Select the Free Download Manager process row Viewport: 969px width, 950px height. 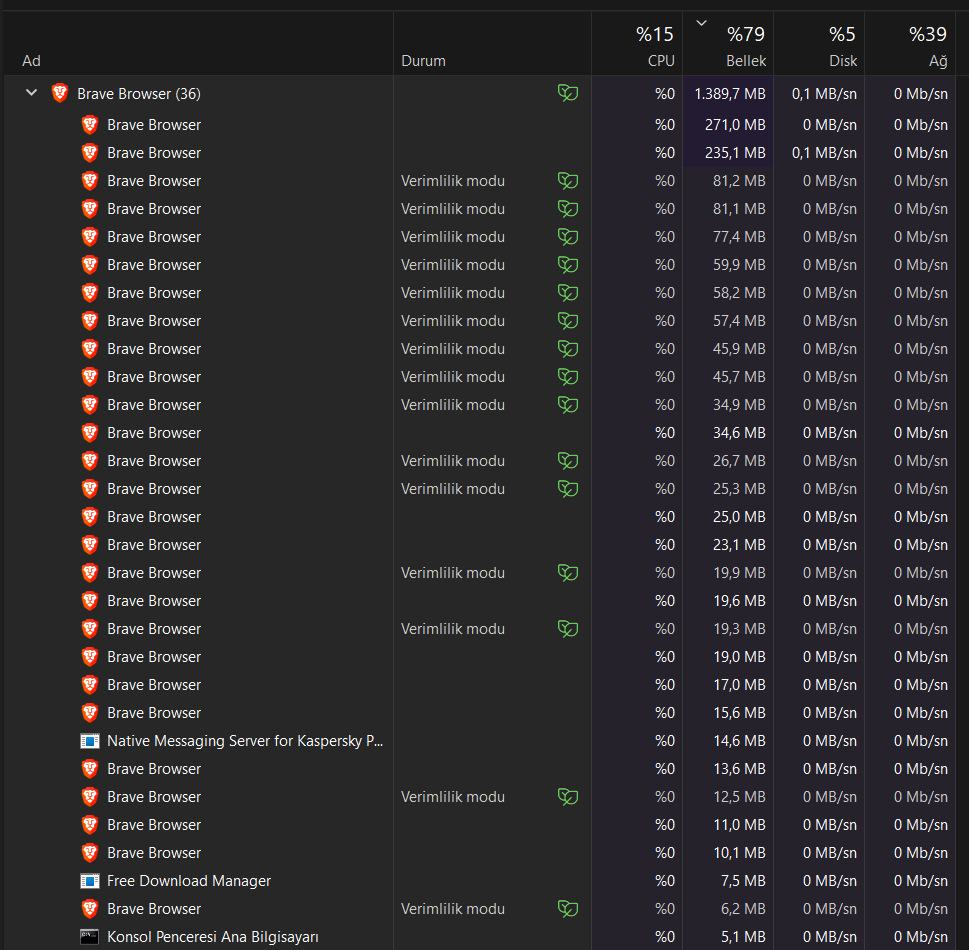[480, 881]
